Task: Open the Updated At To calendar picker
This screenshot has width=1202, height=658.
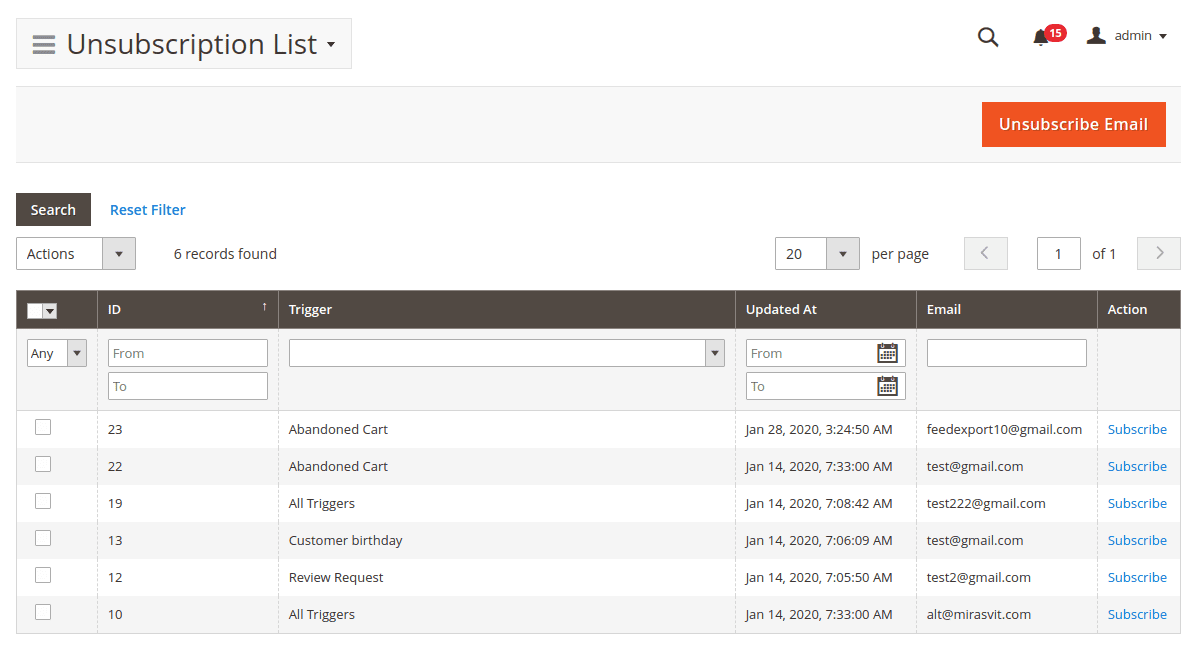Action: pos(887,386)
